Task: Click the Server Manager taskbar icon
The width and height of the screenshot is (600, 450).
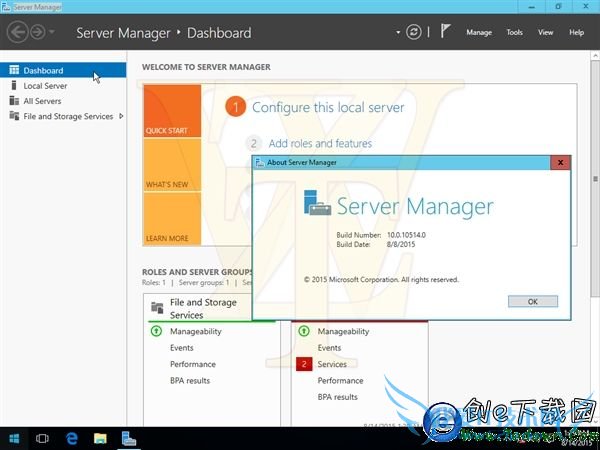Action: pyautogui.click(x=129, y=439)
